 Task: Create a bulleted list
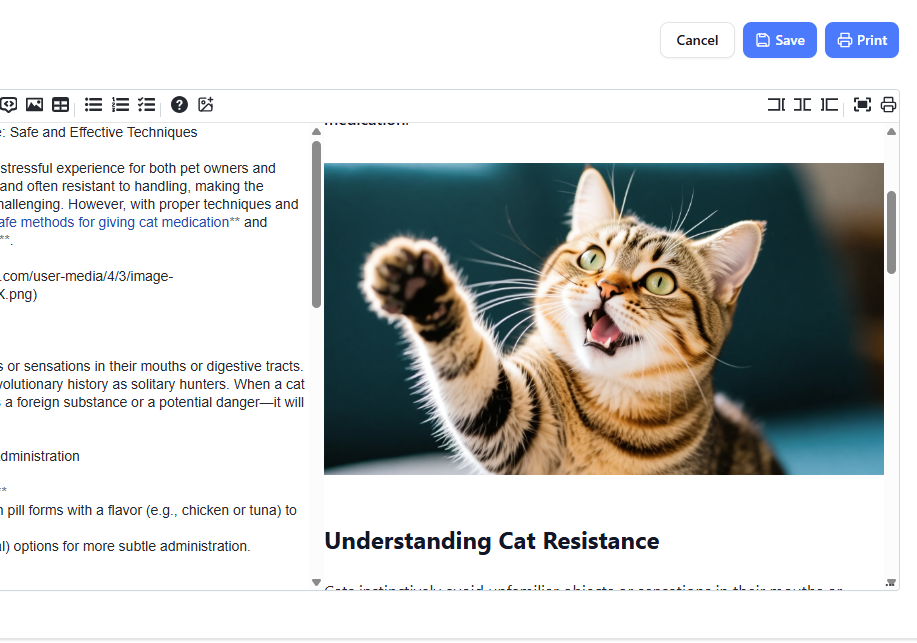[93, 104]
